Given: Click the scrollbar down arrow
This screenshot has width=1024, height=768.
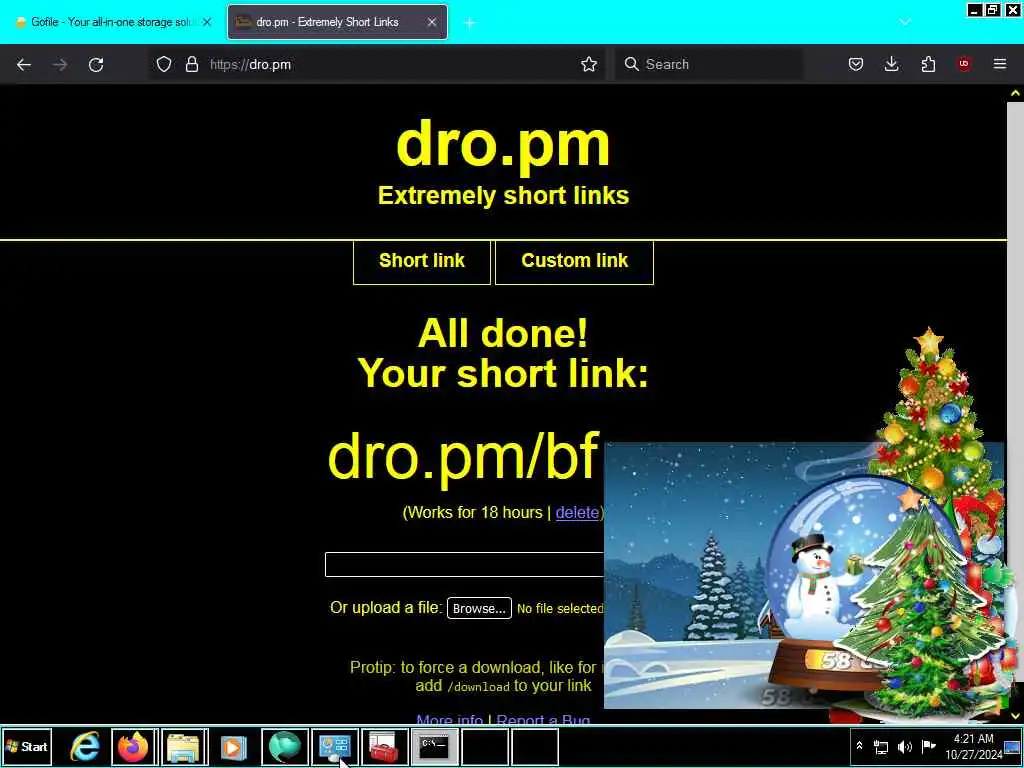Looking at the screenshot, I should coord(1016,716).
